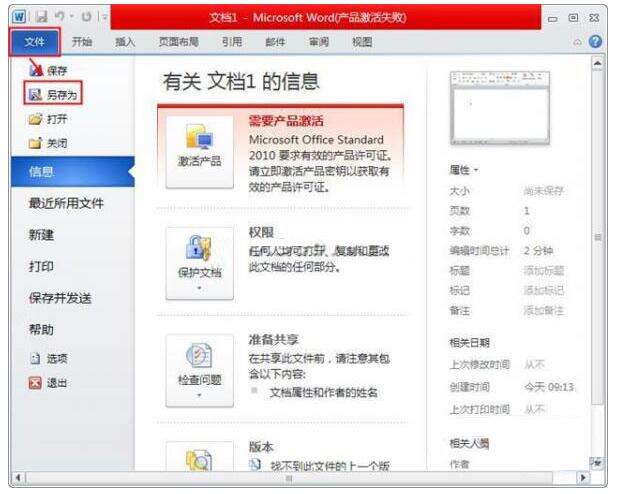Open 保存并发送 section

pyautogui.click(x=60, y=298)
